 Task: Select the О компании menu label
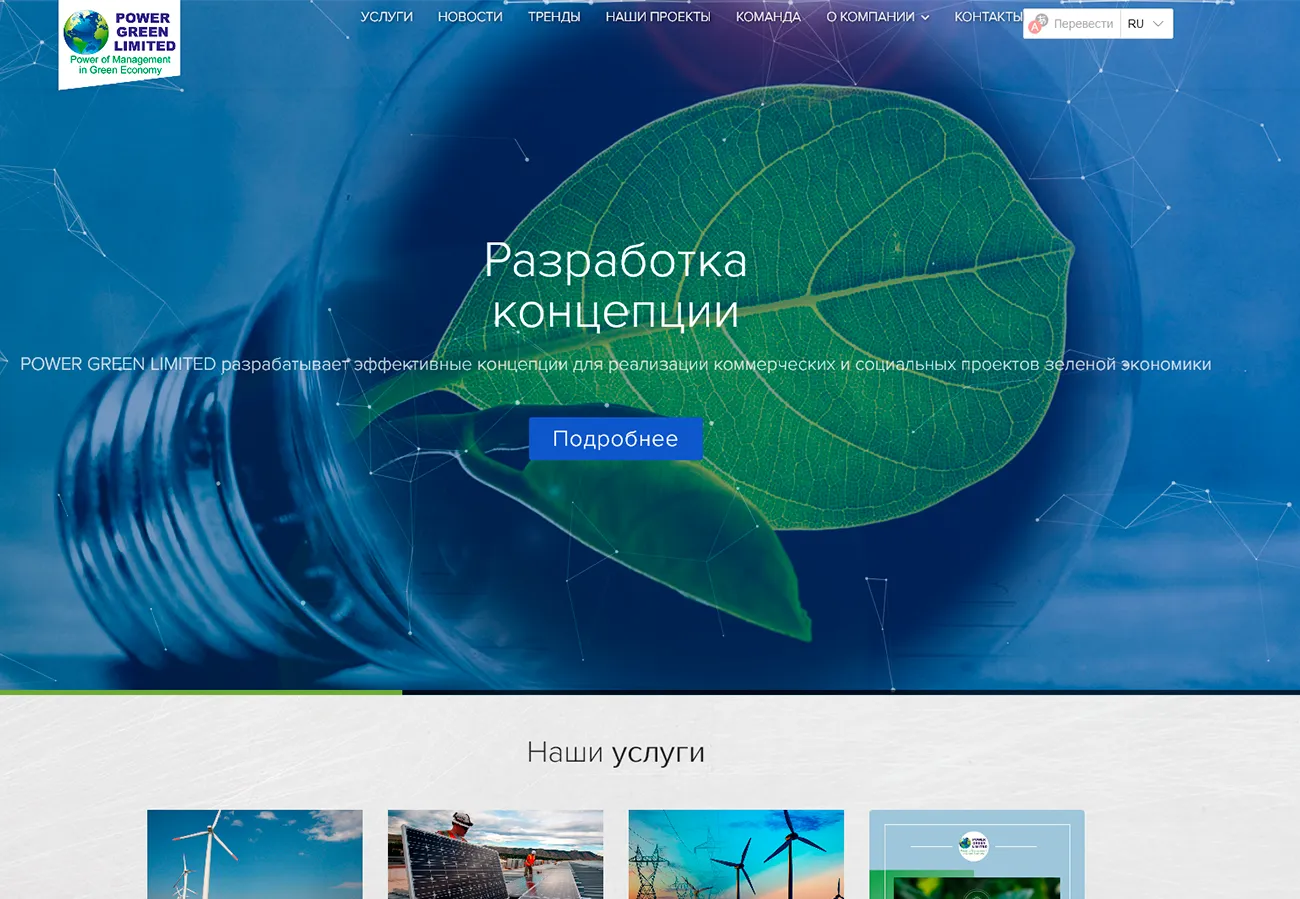[x=870, y=17]
